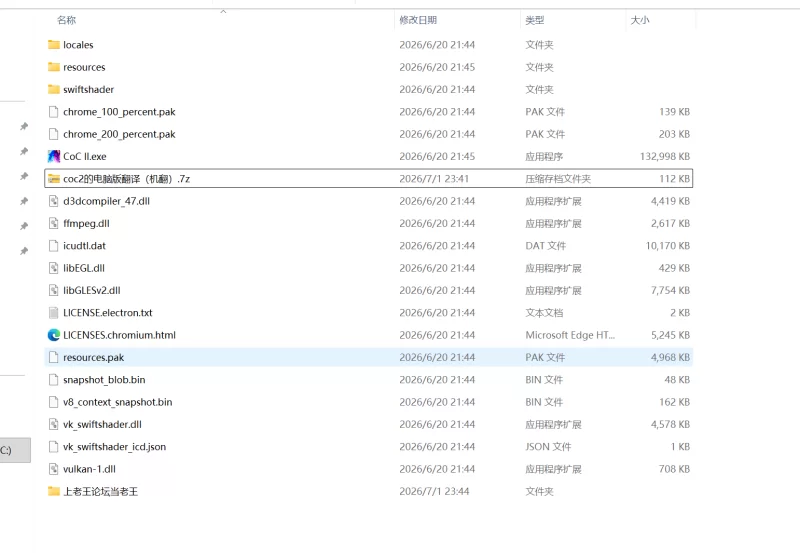The image size is (800, 553).
Task: Click the LICENSE.electron.txt document icon
Action: [54, 313]
